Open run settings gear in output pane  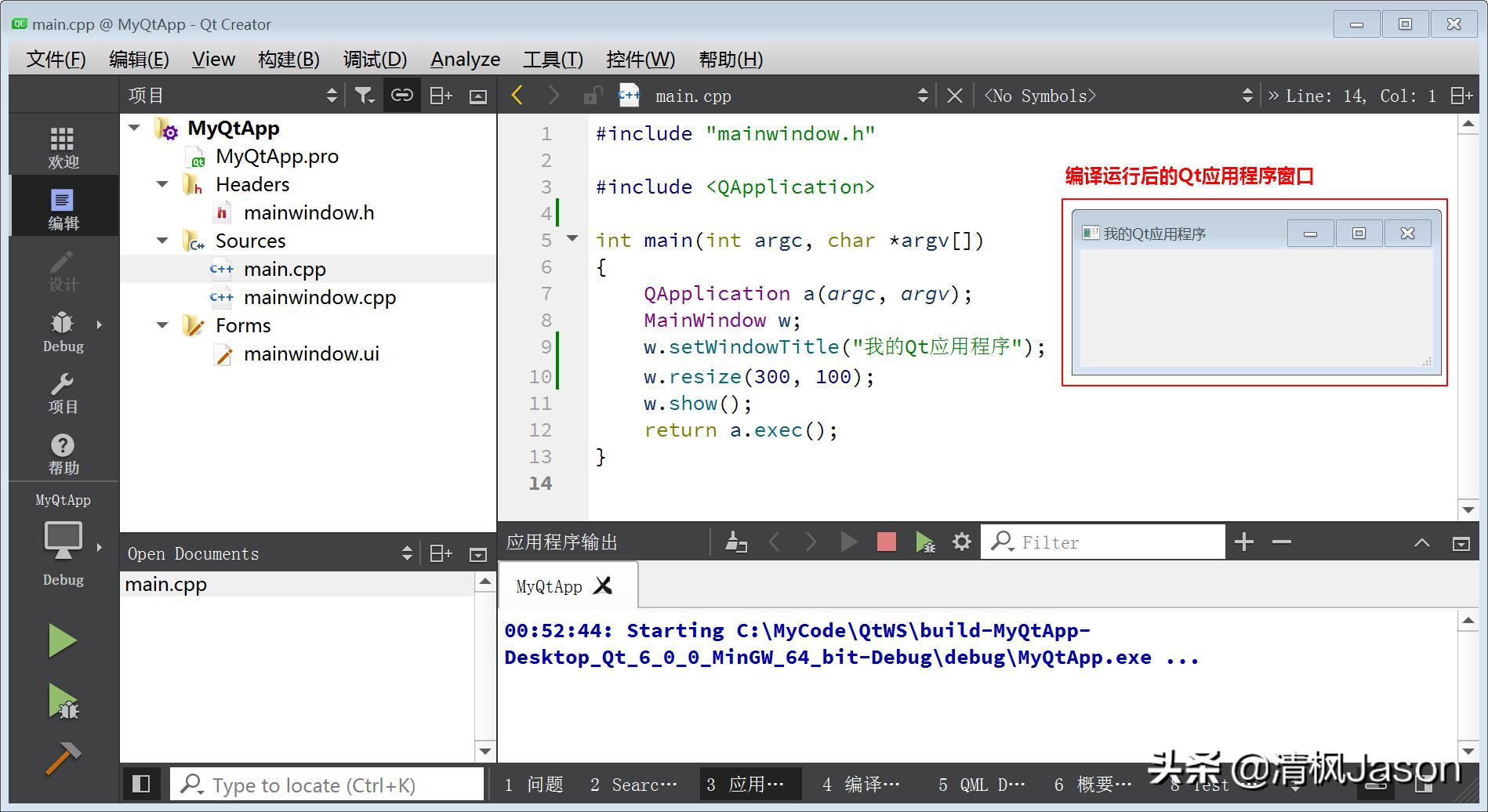(x=961, y=541)
